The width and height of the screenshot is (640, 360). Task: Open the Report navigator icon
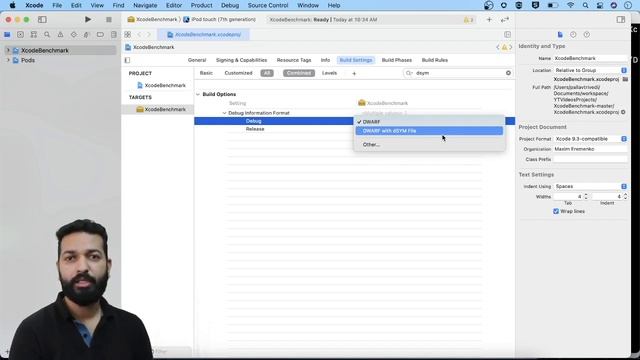113,35
